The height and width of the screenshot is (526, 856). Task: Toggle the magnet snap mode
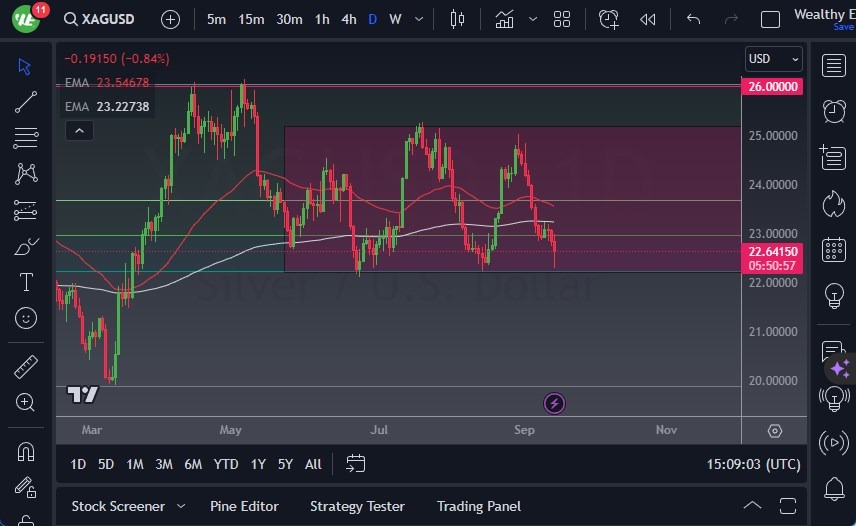pyautogui.click(x=26, y=451)
